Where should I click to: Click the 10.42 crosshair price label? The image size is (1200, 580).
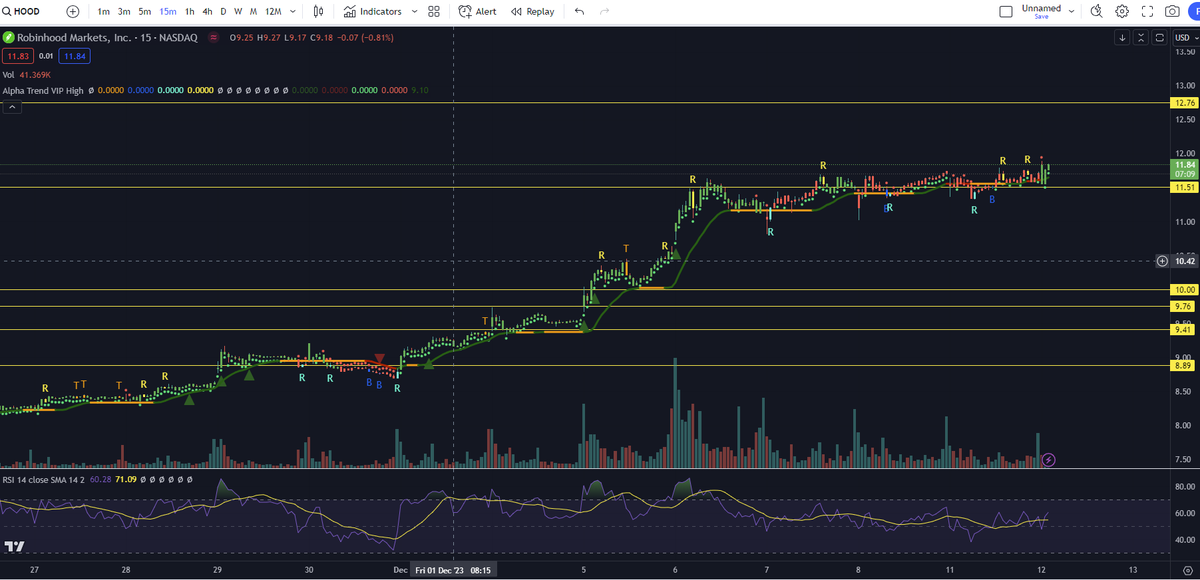[1185, 260]
